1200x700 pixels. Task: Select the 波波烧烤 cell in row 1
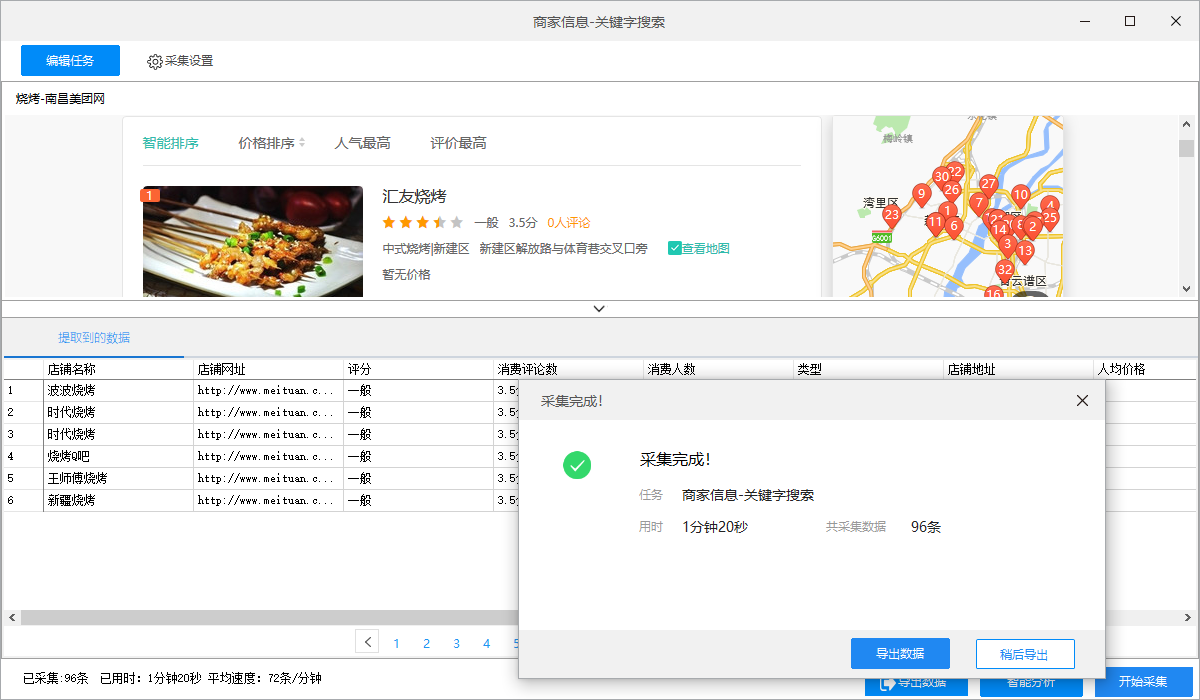coord(119,390)
